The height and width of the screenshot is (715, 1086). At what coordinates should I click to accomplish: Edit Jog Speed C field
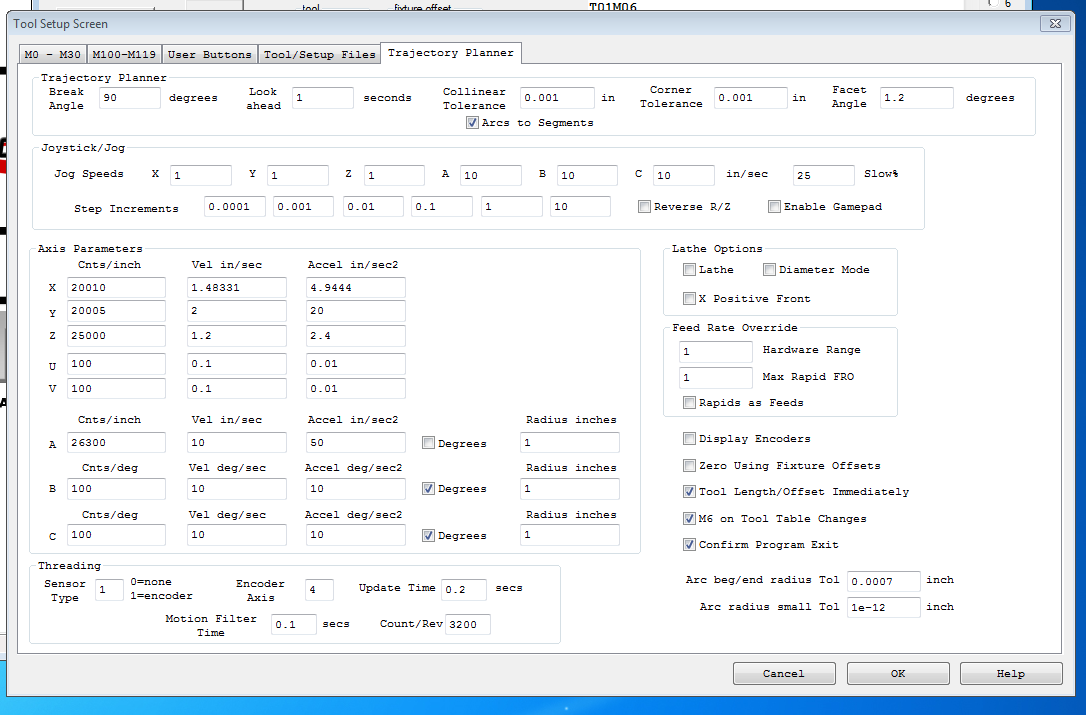pos(684,175)
